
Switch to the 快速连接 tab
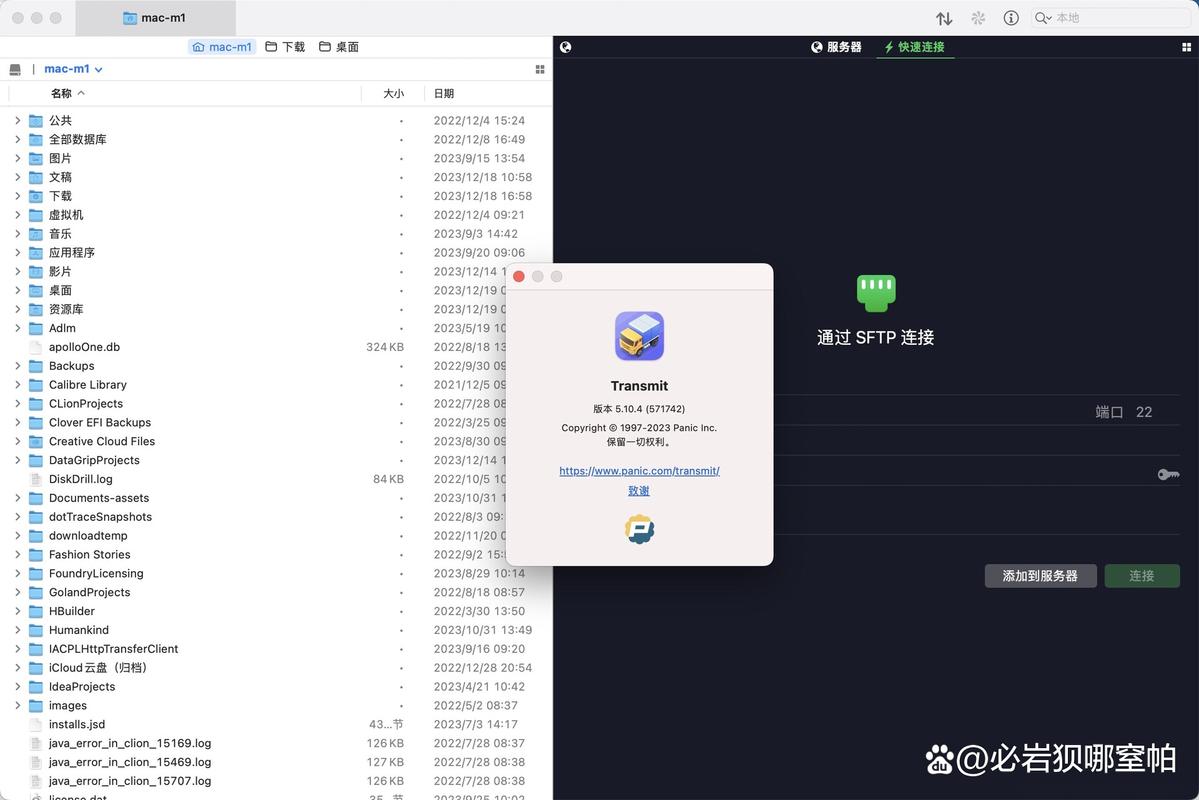[x=915, y=47]
